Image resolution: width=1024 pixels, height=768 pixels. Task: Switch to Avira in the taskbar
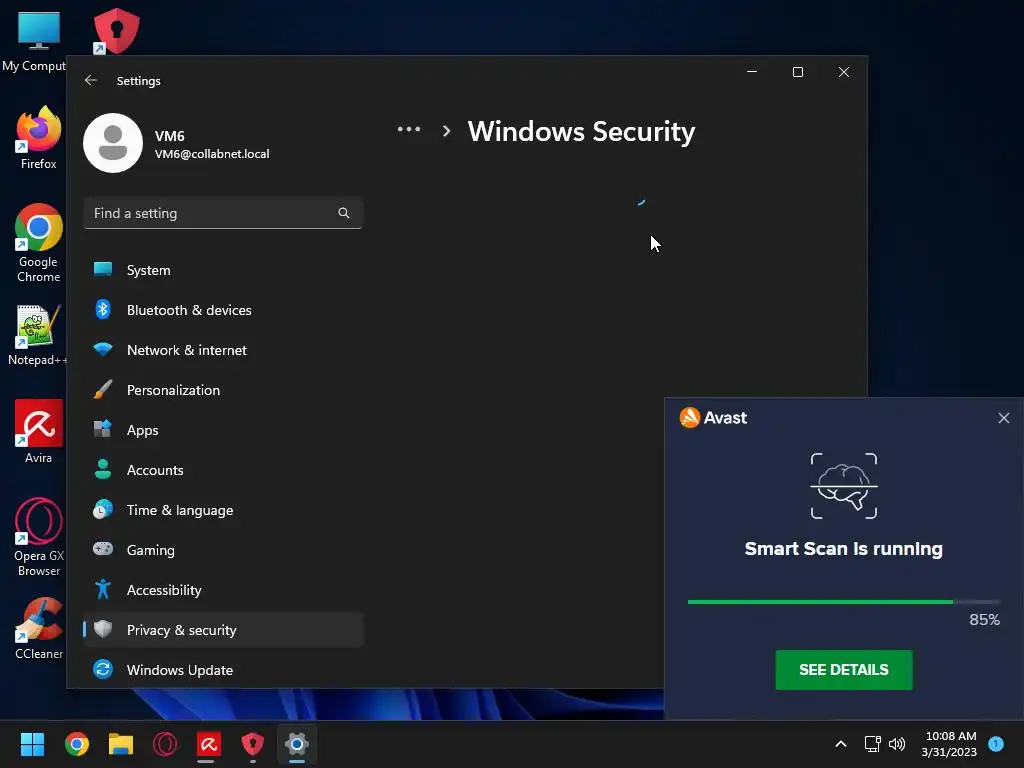tap(208, 744)
